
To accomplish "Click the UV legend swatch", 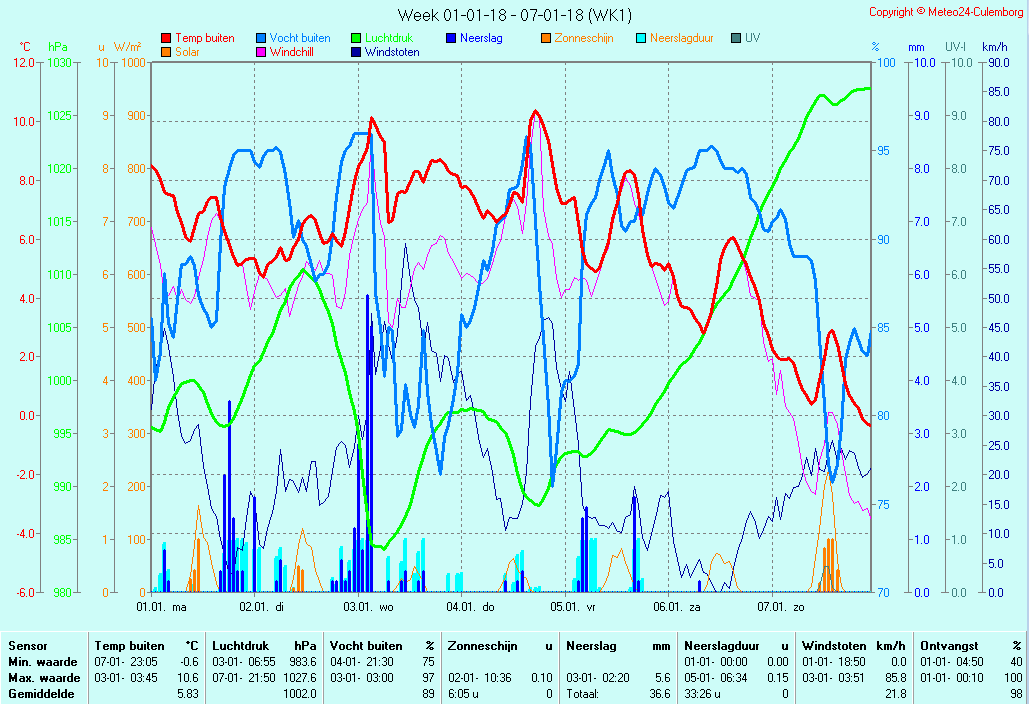I will (736, 38).
